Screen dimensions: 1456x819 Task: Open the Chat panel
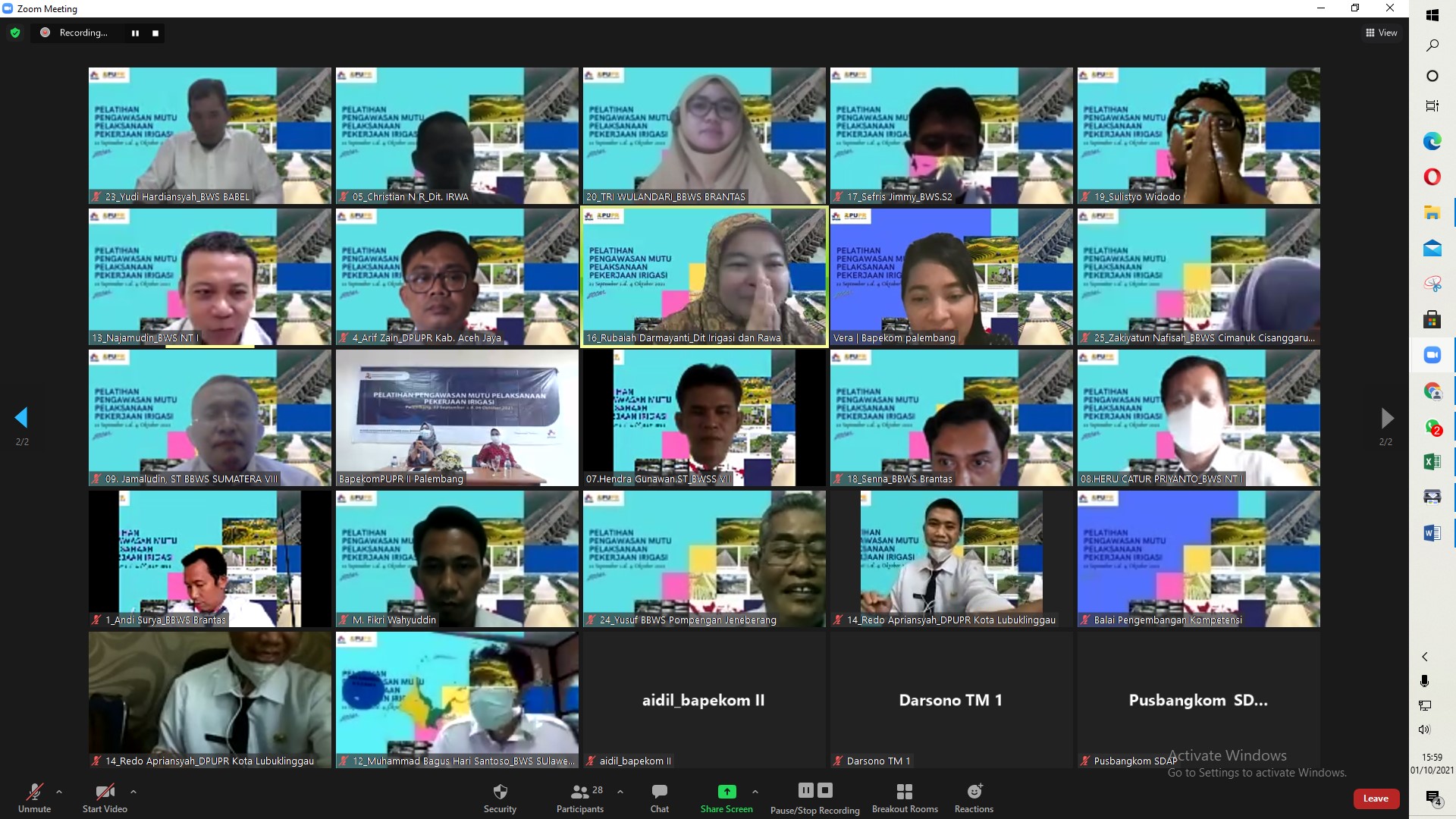[660, 798]
